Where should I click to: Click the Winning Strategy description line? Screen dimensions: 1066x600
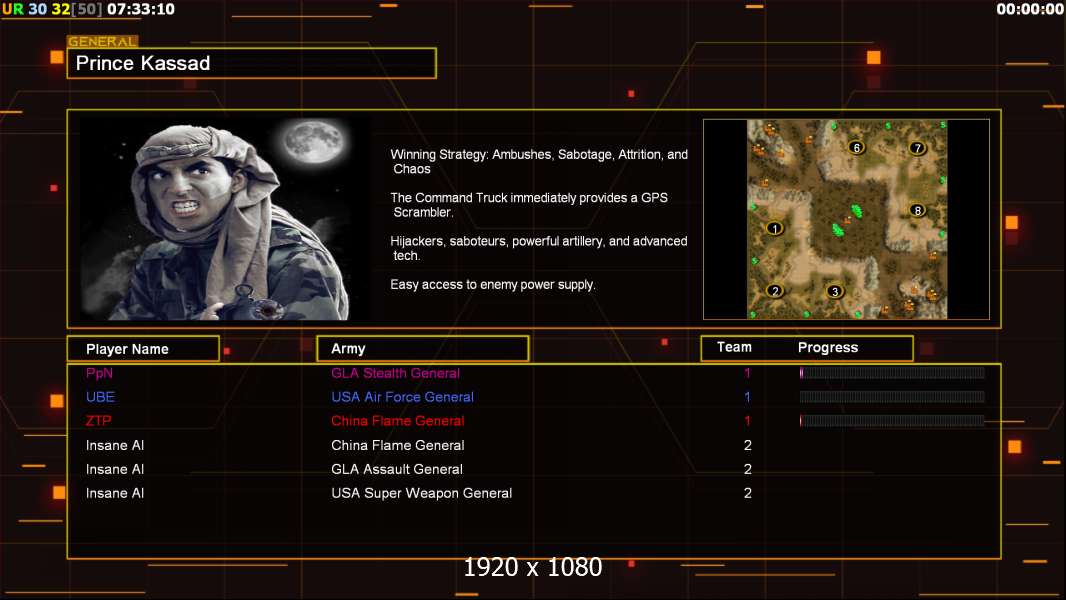539,162
